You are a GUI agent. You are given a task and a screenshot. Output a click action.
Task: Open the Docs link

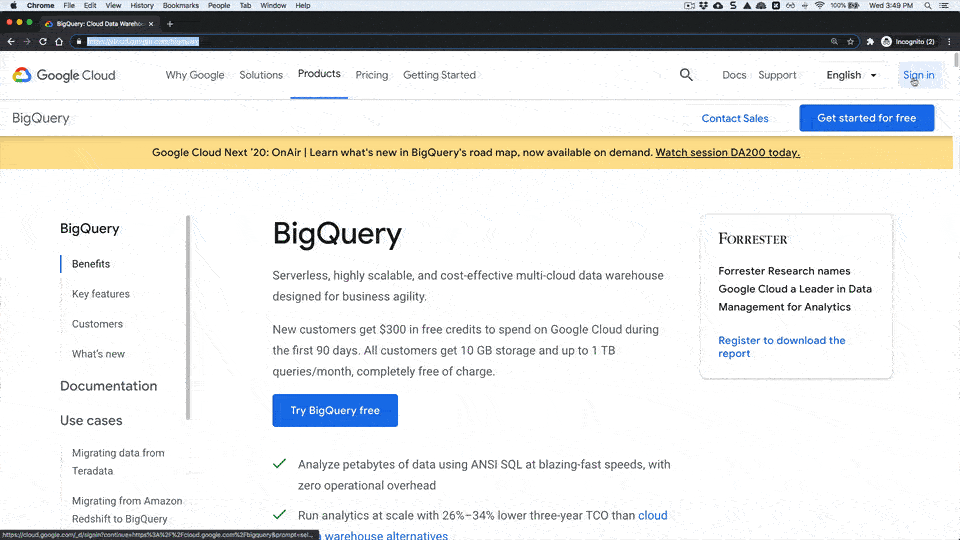point(734,75)
